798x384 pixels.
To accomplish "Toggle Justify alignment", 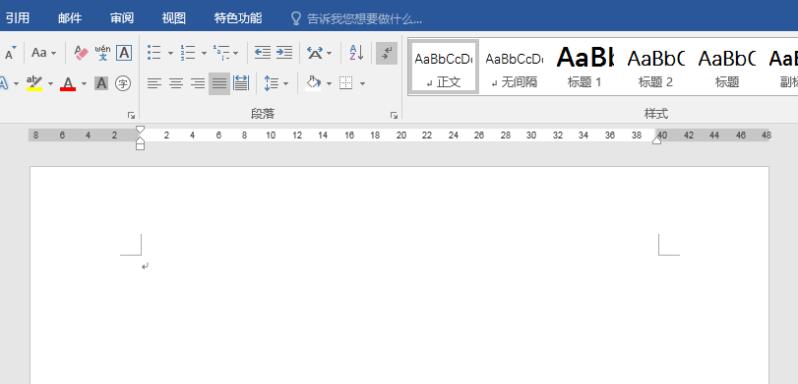I will pos(219,83).
